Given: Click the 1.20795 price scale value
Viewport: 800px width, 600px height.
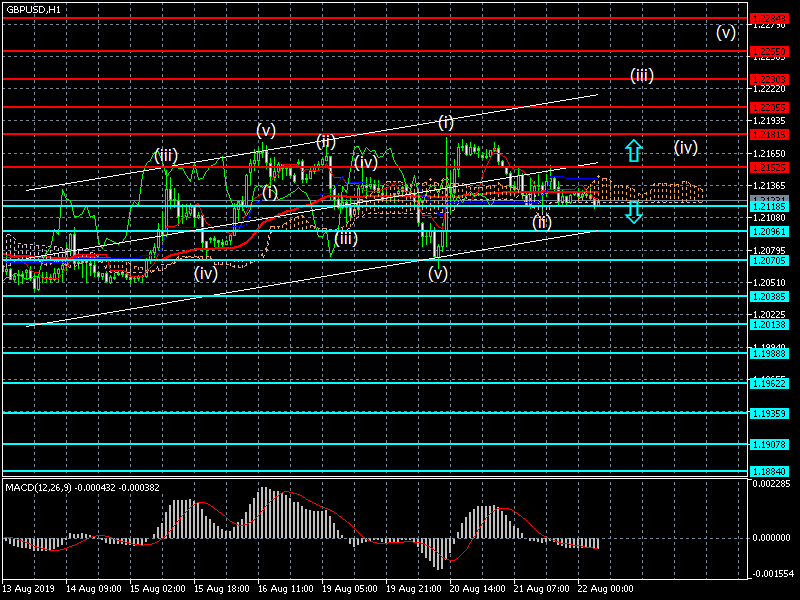Looking at the screenshot, I should pyautogui.click(x=769, y=251).
